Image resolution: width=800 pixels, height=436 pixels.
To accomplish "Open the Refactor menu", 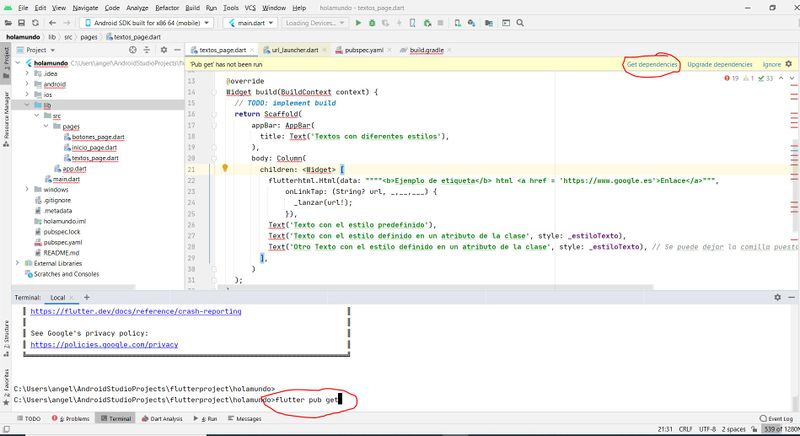I will click(167, 8).
